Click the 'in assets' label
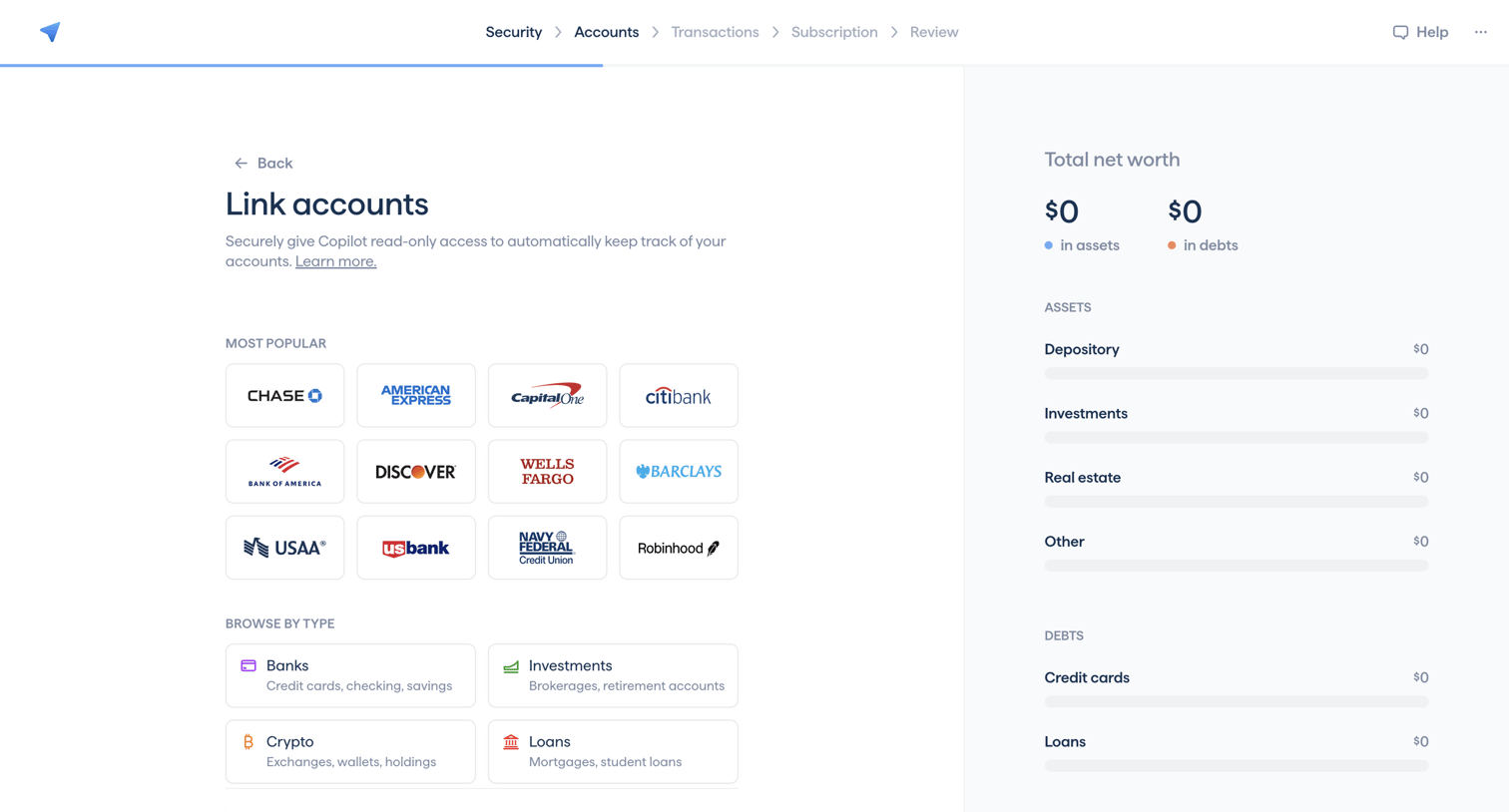The image size is (1509, 812). pyautogui.click(x=1090, y=245)
